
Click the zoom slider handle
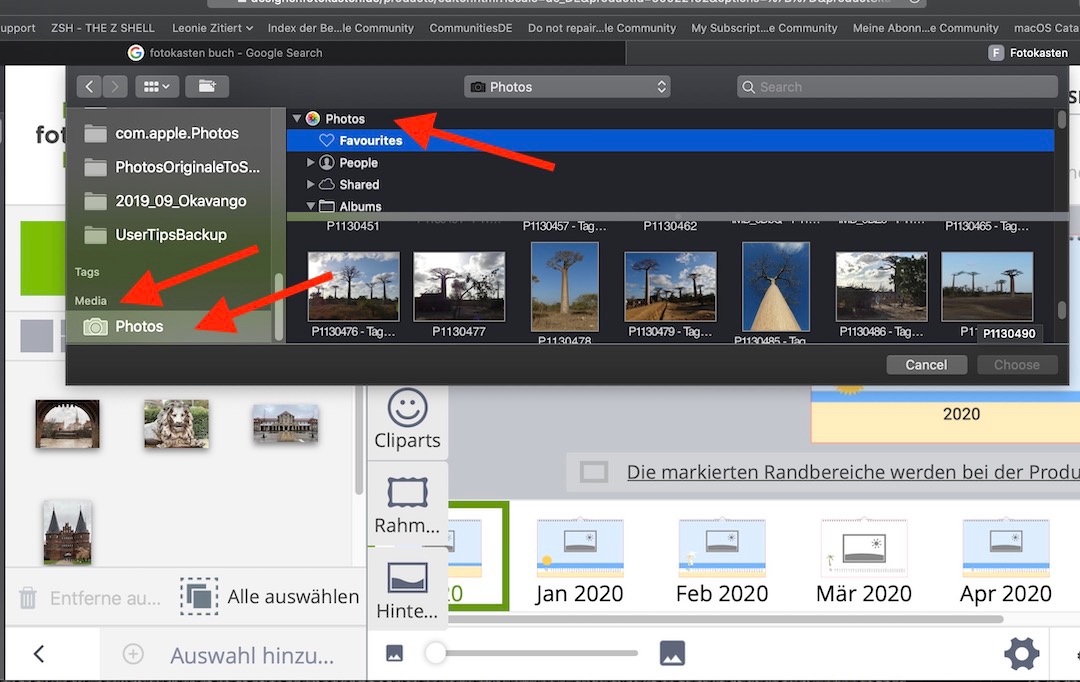click(435, 654)
